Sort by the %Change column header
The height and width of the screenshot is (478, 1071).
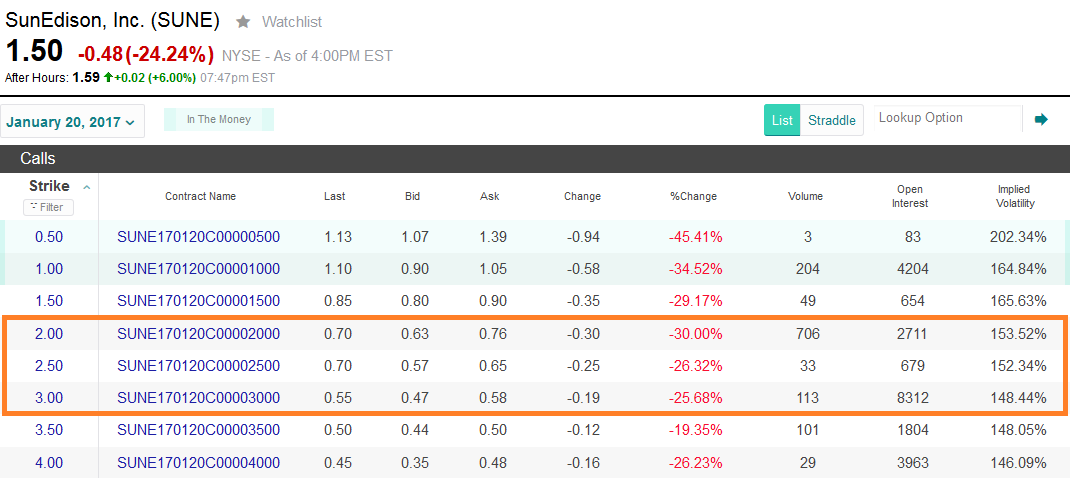[x=694, y=196]
